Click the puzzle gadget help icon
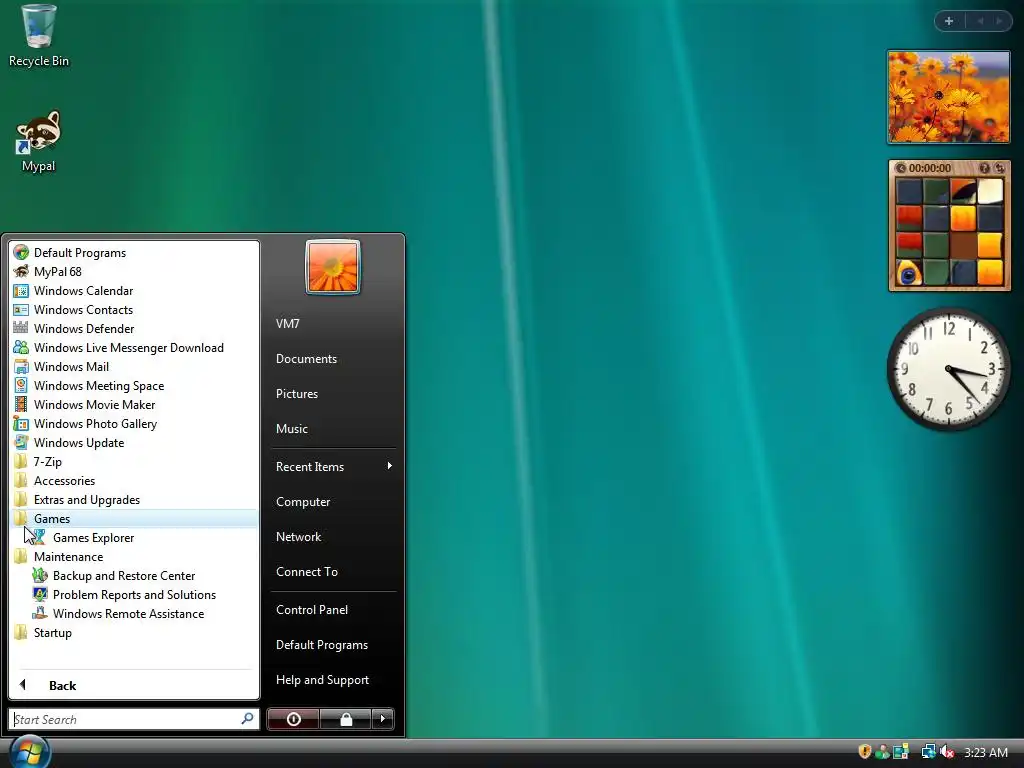 [x=984, y=168]
